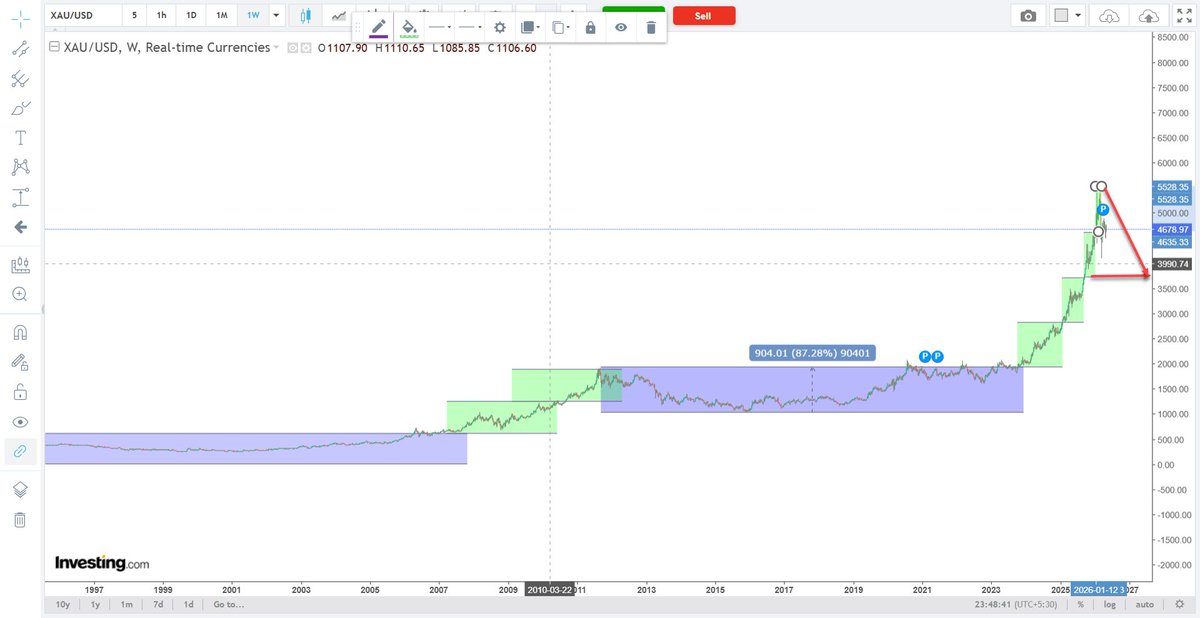The width and height of the screenshot is (1200, 618).
Task: Select the trend line drawing tool
Action: [20, 48]
